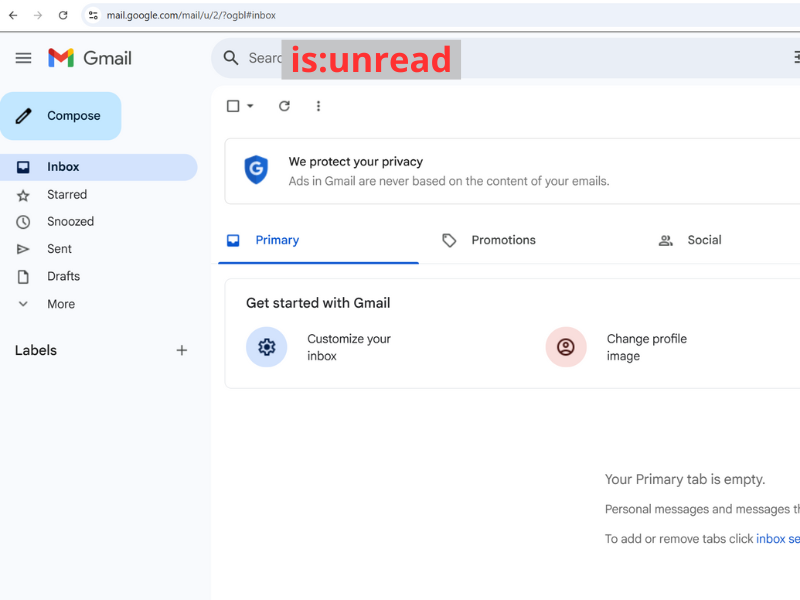This screenshot has height=600, width=800.
Task: Click the Compose button
Action: (61, 116)
